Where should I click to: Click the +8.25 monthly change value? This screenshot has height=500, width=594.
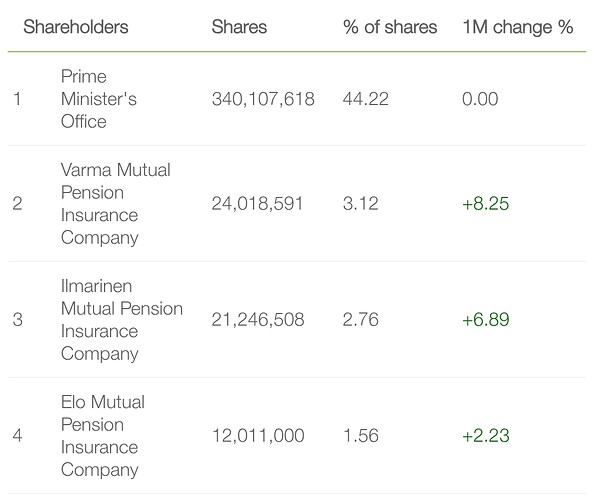[x=486, y=203]
